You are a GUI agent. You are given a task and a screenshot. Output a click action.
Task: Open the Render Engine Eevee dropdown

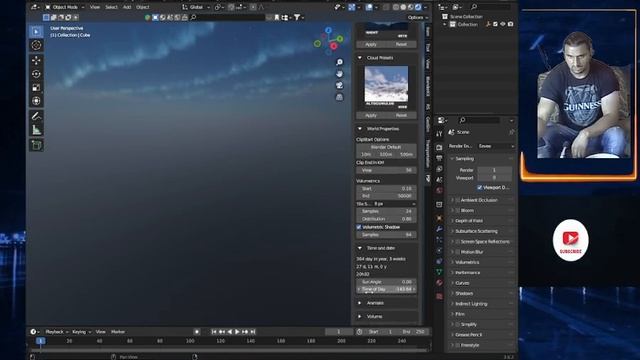click(496, 146)
